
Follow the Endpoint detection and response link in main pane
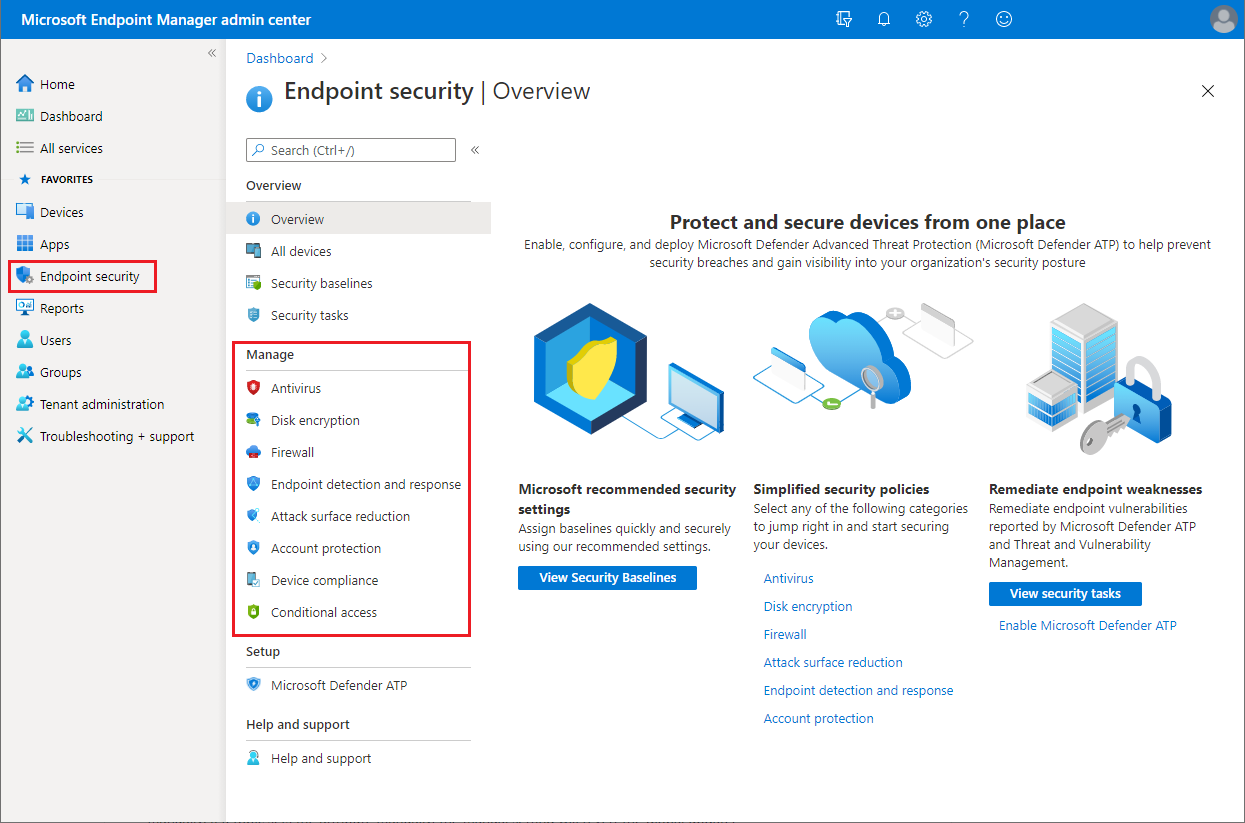point(859,690)
